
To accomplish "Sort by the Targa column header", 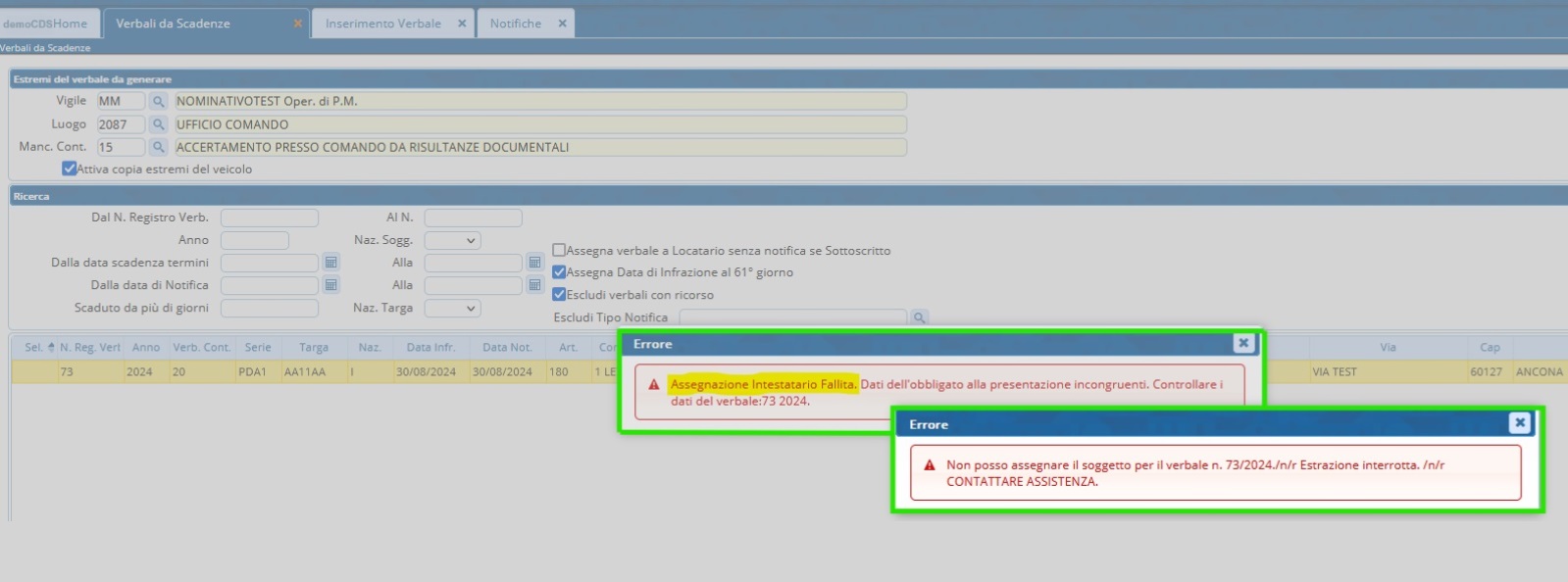I will (x=314, y=347).
